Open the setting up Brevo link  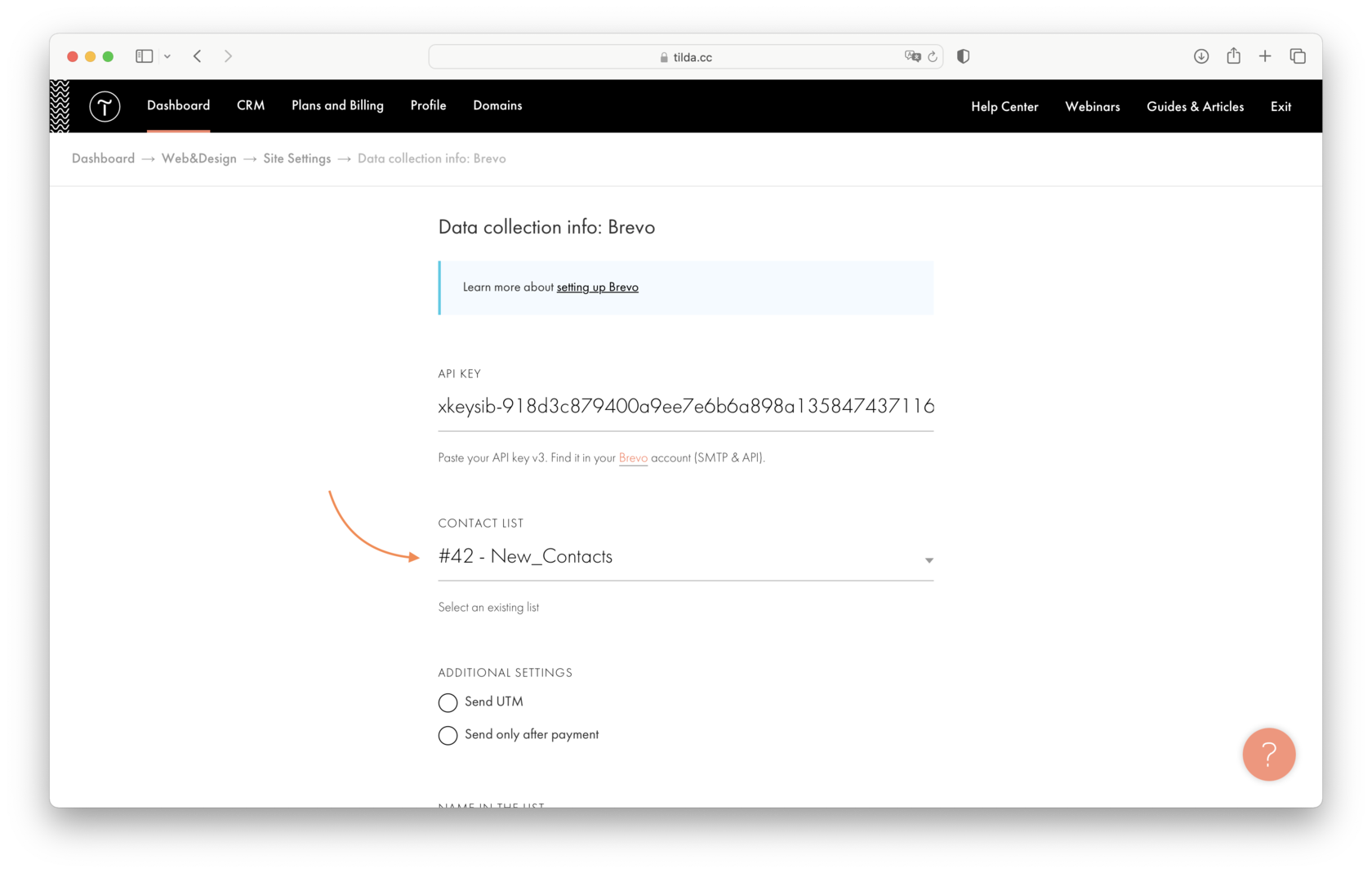(597, 287)
